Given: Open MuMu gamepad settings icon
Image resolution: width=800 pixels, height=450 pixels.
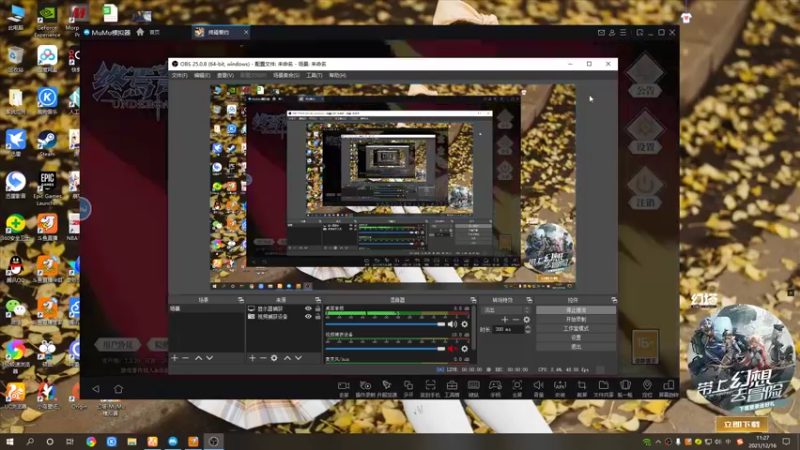Looking at the screenshot, I should click(495, 388).
